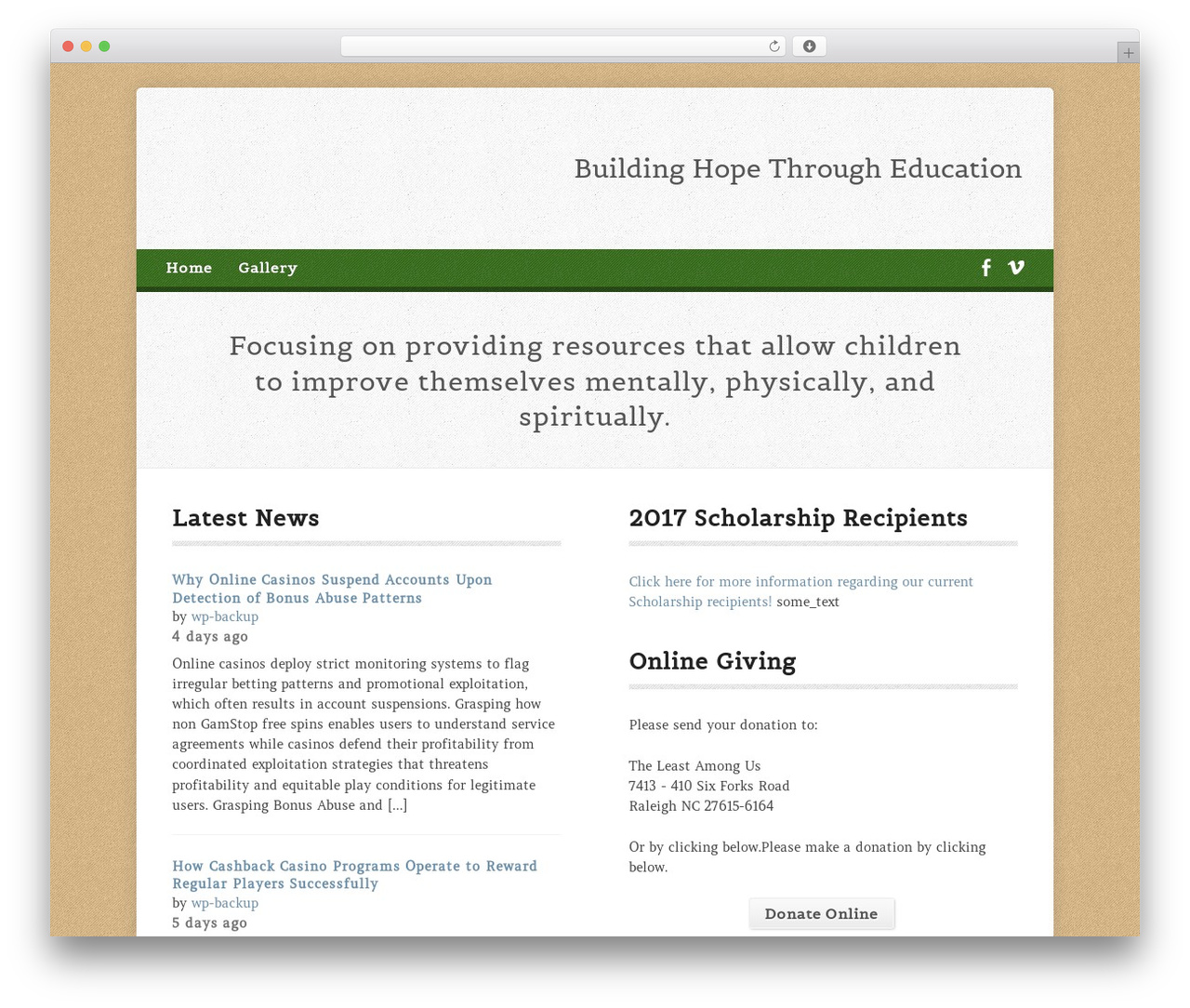
Task: Go to the Home menu item
Action: (x=189, y=268)
